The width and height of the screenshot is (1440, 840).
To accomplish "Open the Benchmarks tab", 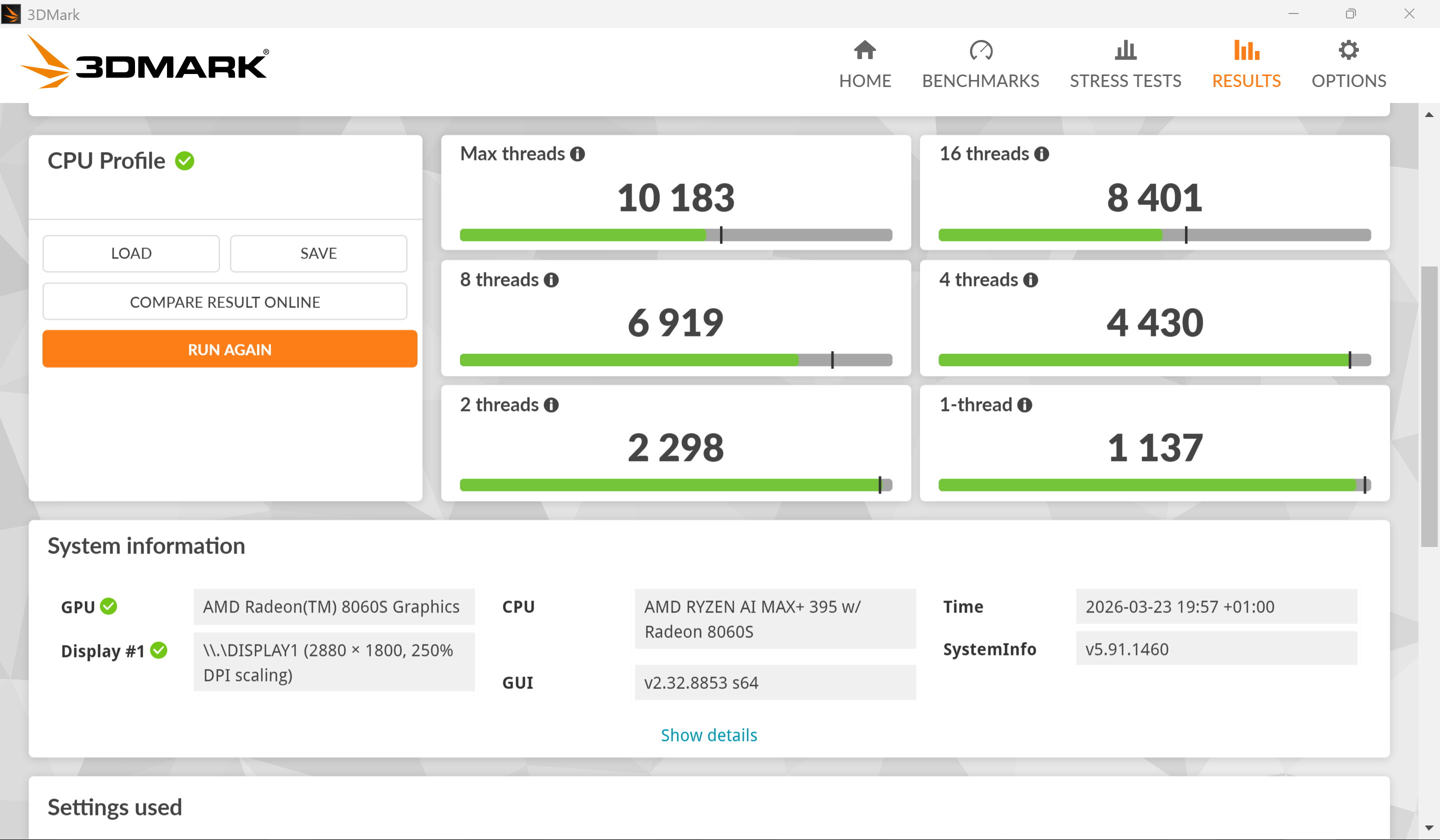I will [980, 64].
